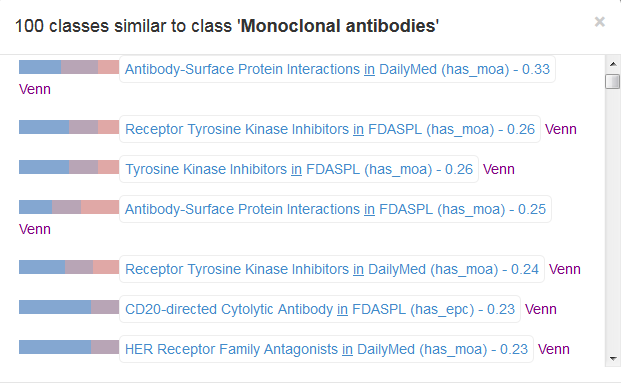Screen dimensions: 621x388
Task: Open Antibody-Surface Protein Interactions in FDASPL link
Action: click(x=335, y=209)
